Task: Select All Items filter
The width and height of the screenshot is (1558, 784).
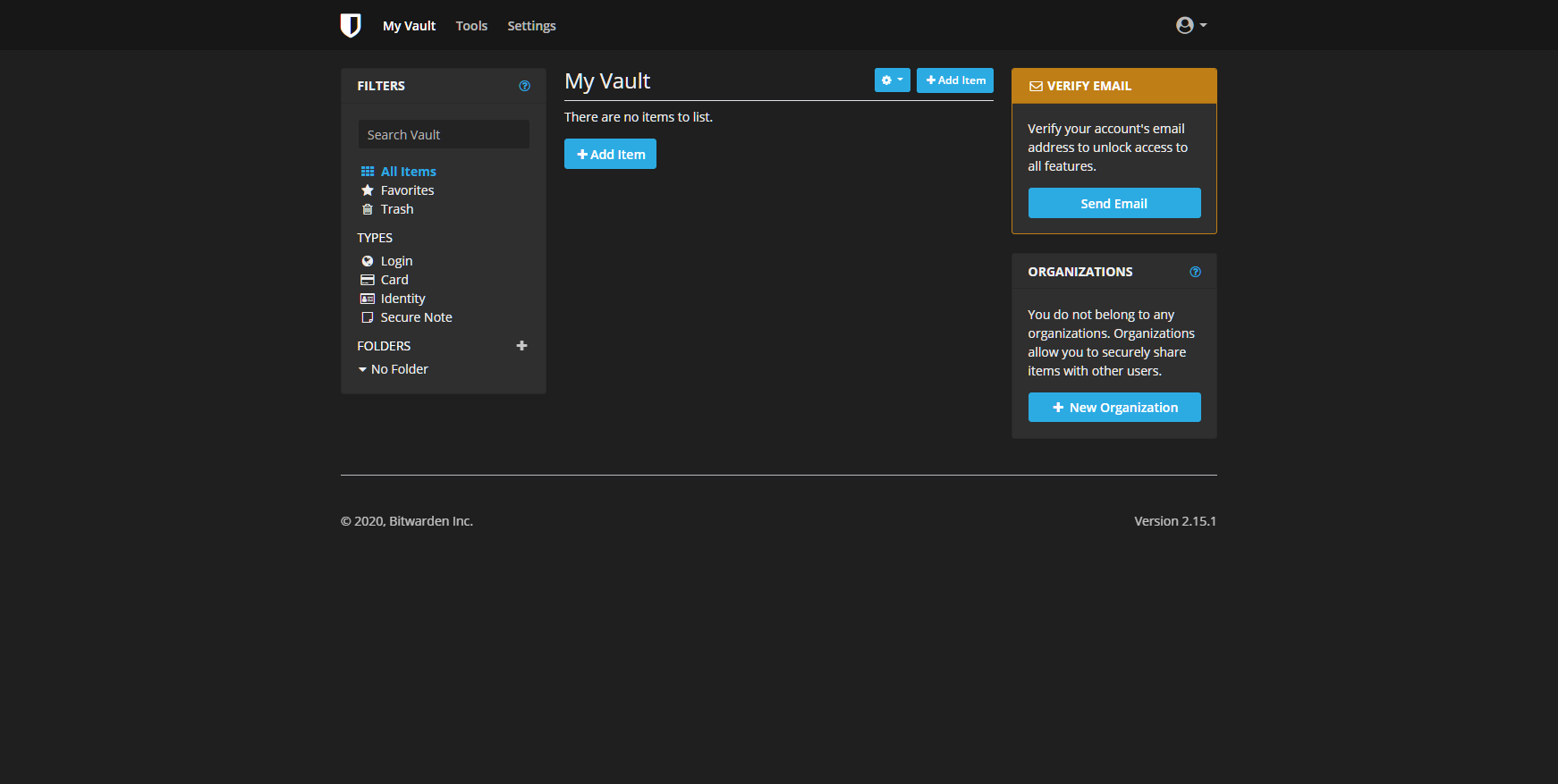Action: click(x=408, y=172)
